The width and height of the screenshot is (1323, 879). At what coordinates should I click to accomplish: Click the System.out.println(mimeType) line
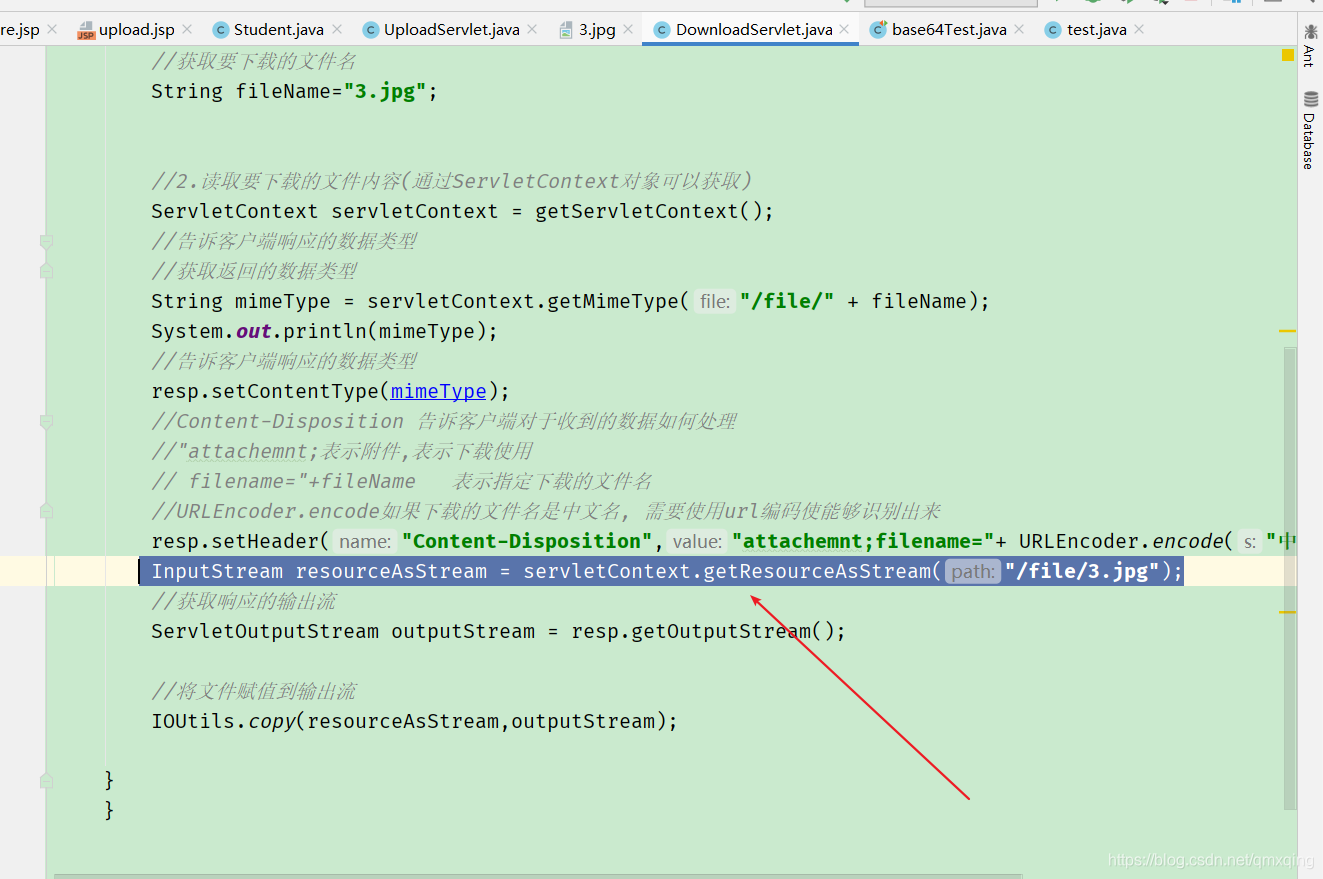324,331
